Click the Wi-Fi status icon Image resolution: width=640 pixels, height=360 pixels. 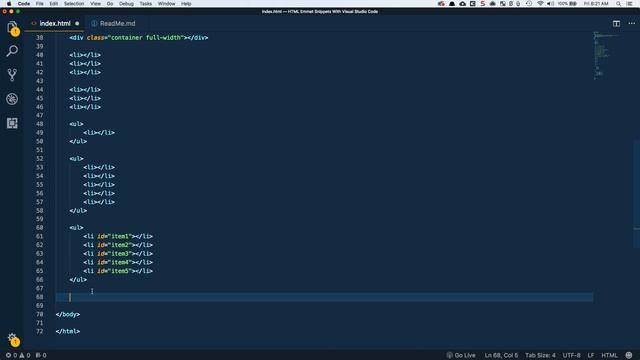click(540, 4)
